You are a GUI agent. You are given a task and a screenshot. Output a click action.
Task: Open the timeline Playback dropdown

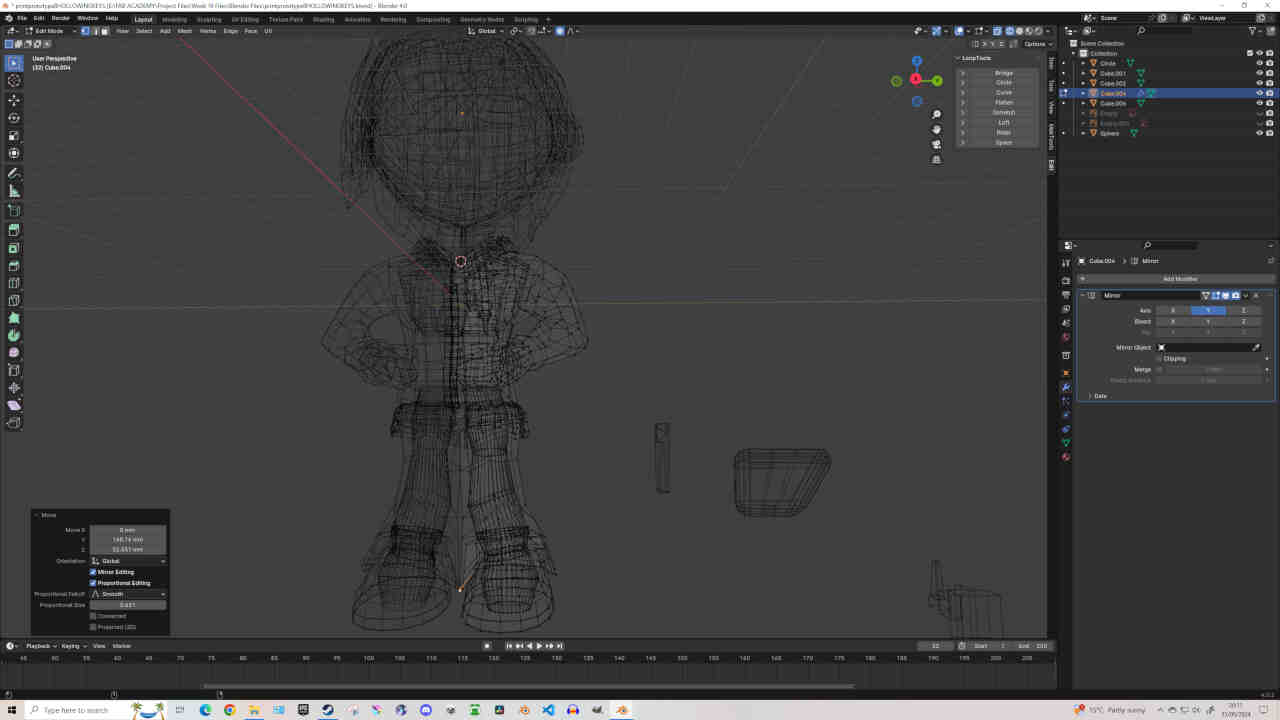(x=39, y=646)
